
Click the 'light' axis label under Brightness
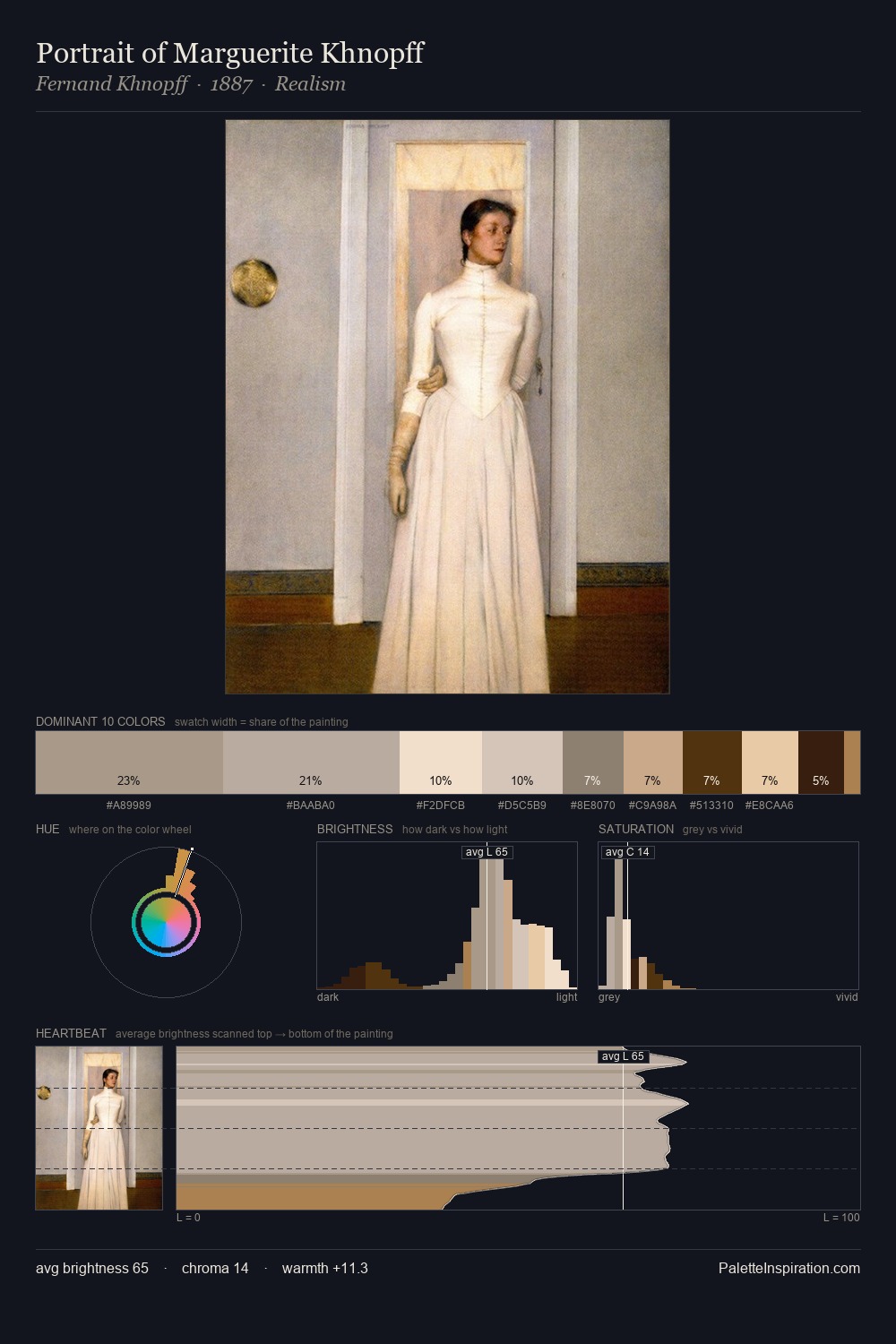[x=566, y=997]
